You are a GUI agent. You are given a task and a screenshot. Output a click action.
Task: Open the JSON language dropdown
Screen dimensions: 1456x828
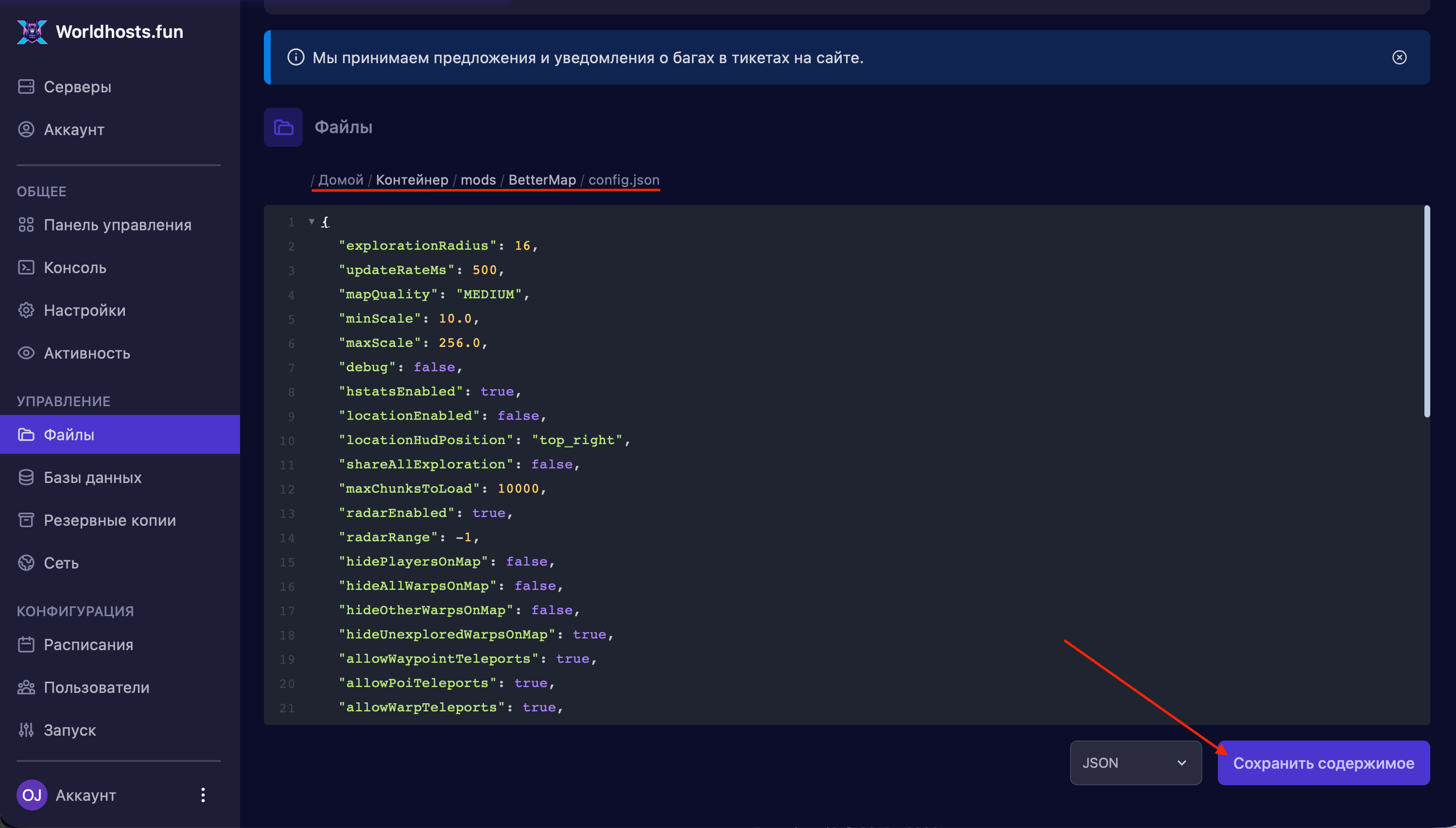[x=1135, y=762]
